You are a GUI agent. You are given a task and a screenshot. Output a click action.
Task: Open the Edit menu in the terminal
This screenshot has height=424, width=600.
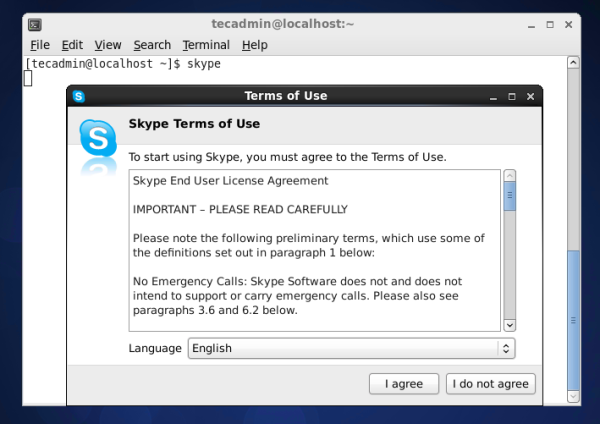click(72, 45)
